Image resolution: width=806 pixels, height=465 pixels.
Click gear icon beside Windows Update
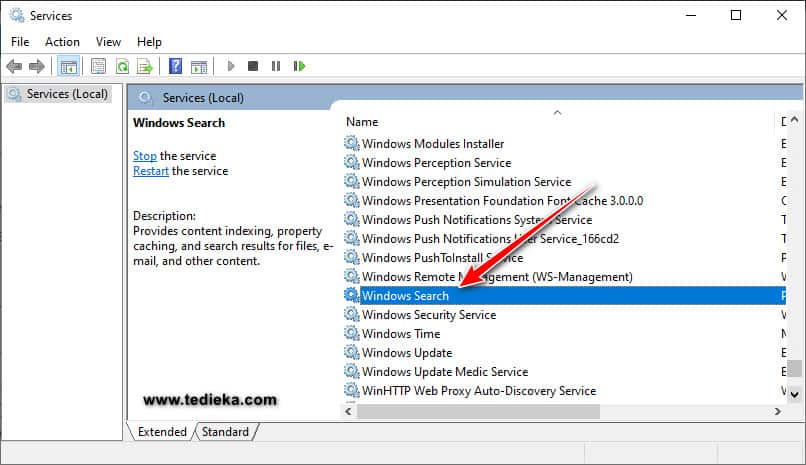coord(352,352)
